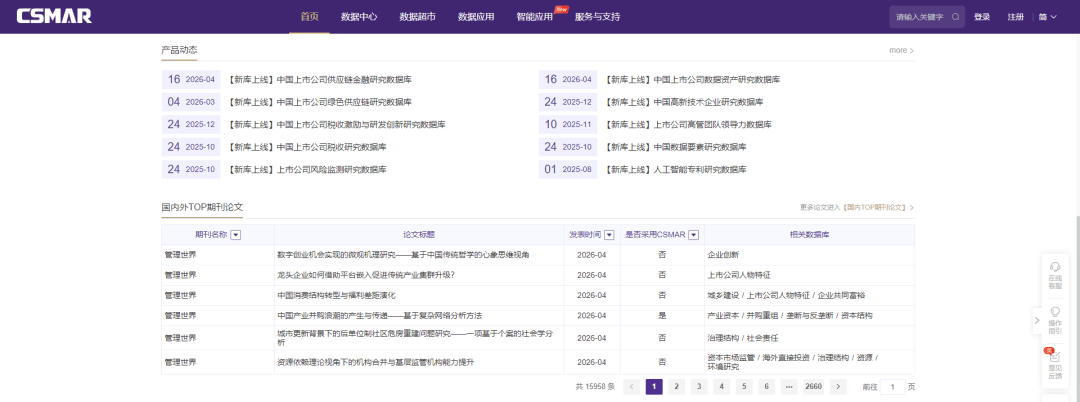The width and height of the screenshot is (1080, 402).
Task: Open 中国上市公司绿色供应链研究数据库 news
Action: pos(320,102)
